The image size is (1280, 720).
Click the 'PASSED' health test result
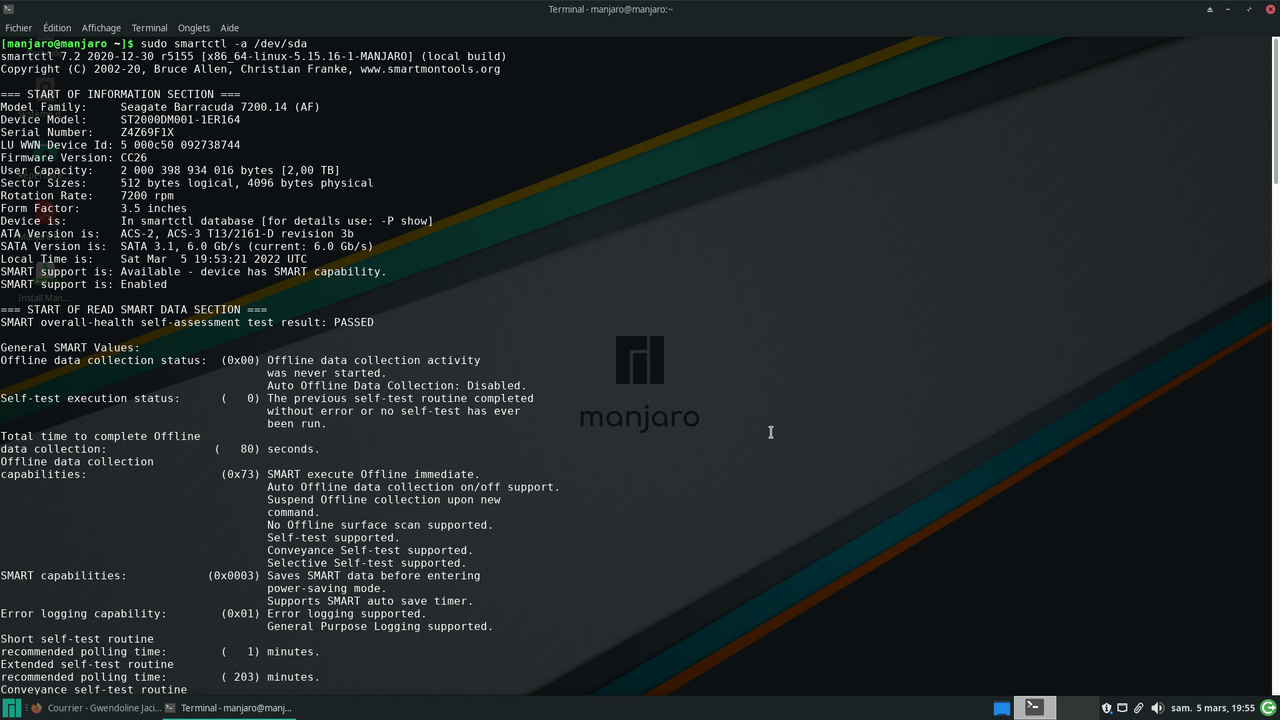click(x=354, y=322)
